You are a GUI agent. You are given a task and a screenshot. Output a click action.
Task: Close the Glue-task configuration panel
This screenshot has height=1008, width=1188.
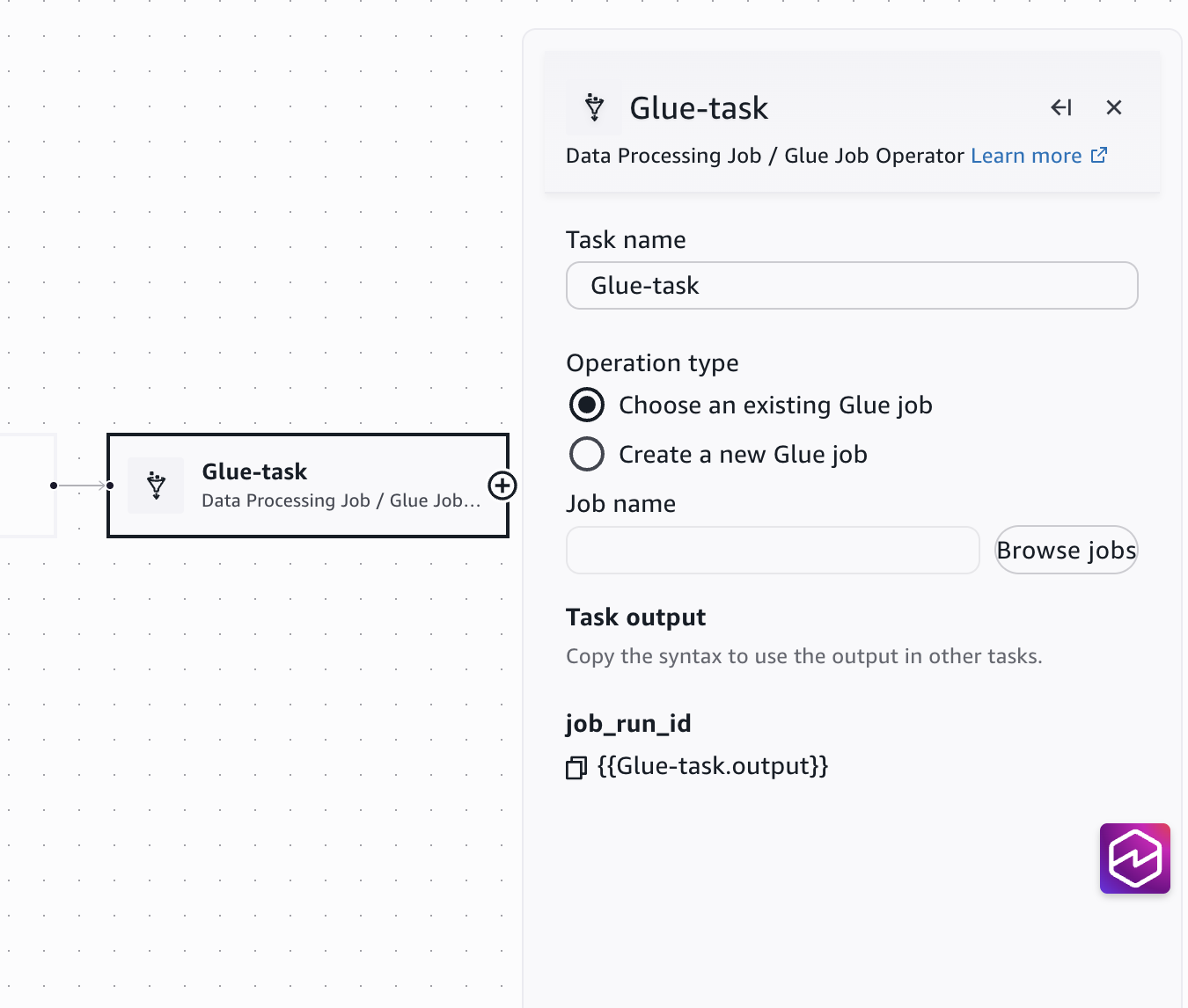point(1114,107)
